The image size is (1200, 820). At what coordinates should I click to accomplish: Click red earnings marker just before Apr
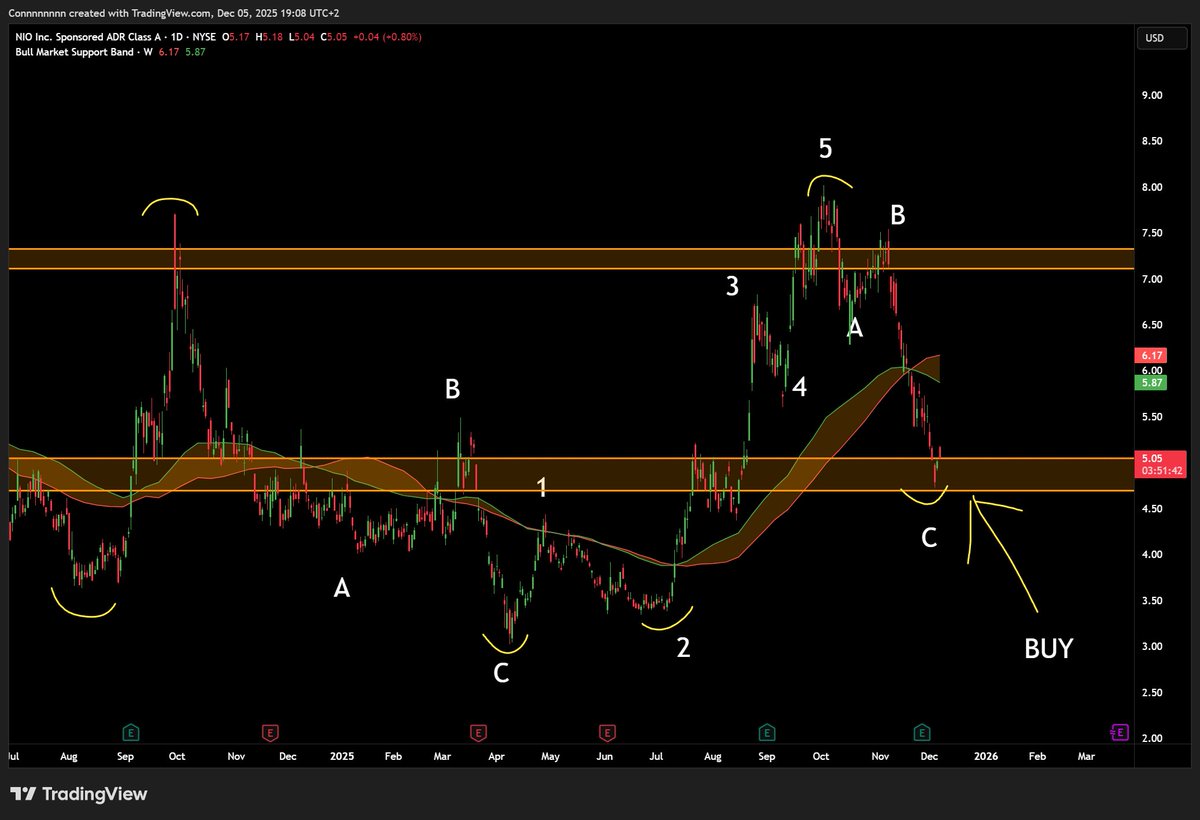pyautogui.click(x=478, y=732)
